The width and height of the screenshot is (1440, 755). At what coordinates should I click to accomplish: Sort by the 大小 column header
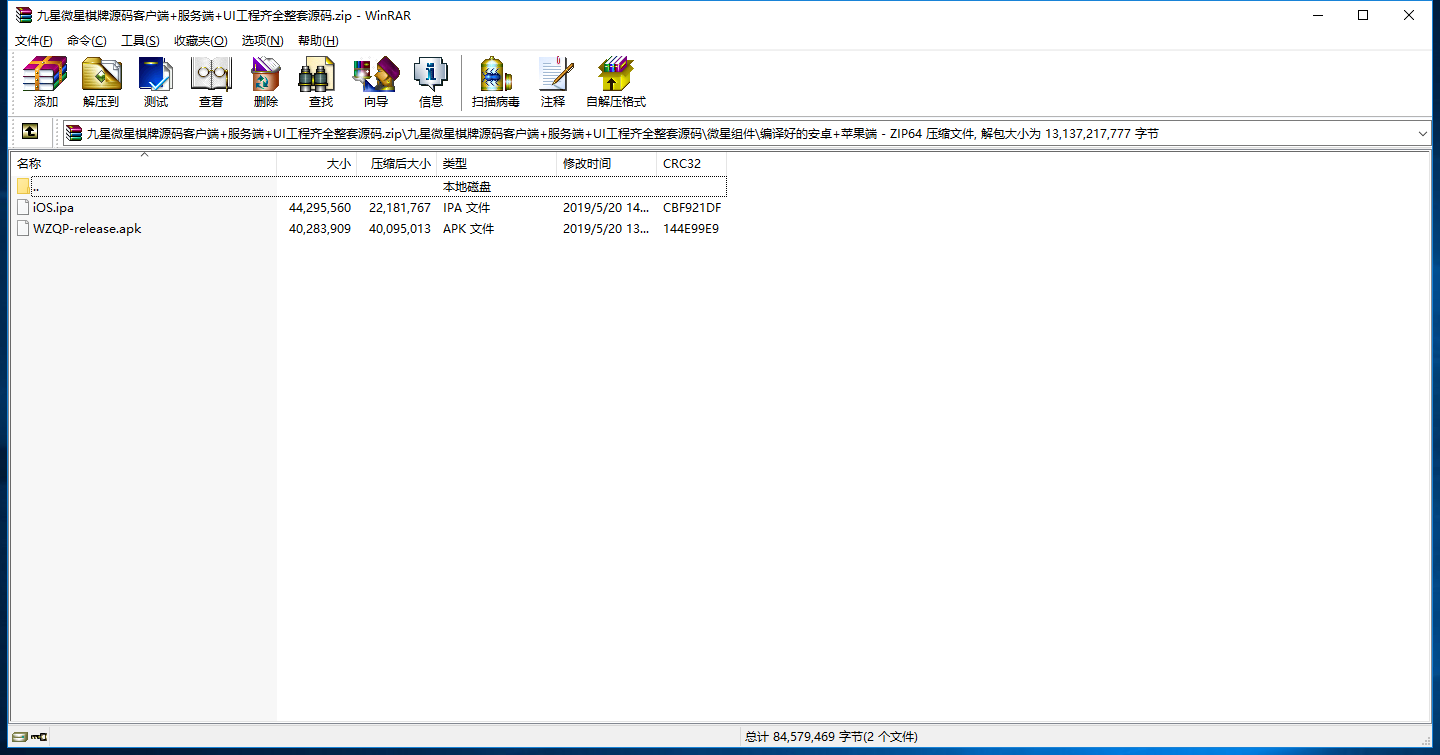point(317,163)
